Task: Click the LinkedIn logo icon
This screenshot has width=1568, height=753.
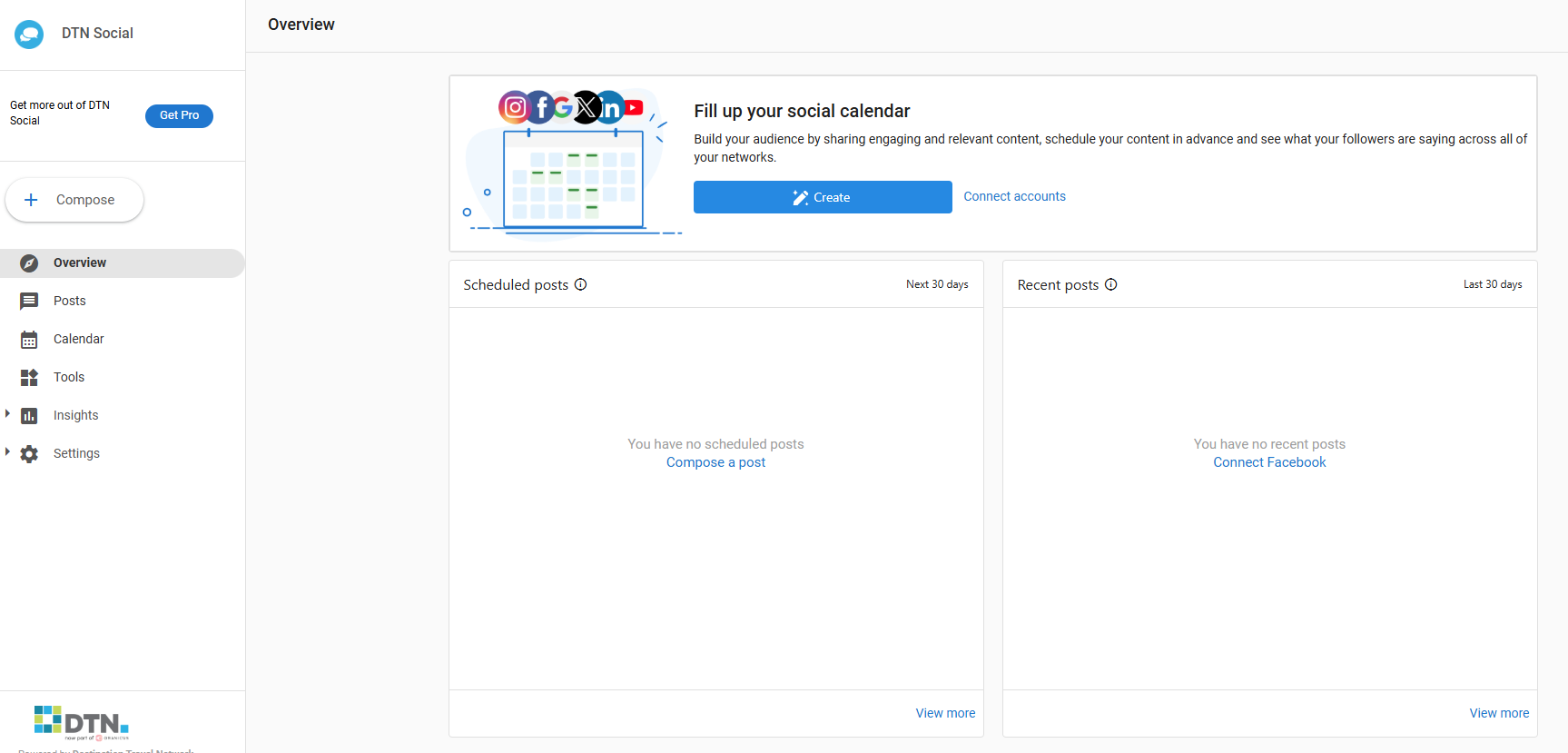Action: (611, 108)
